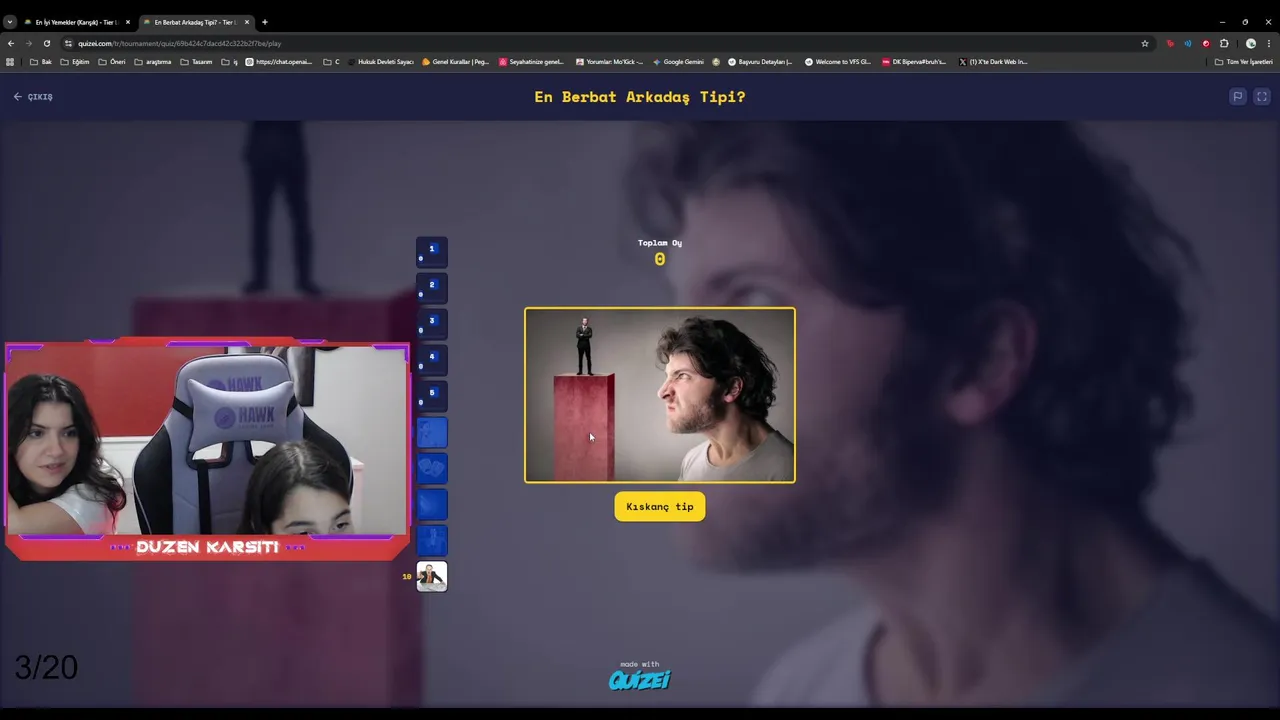The image size is (1280, 720).
Task: Open the Quizei logo link at bottom
Action: click(x=640, y=680)
